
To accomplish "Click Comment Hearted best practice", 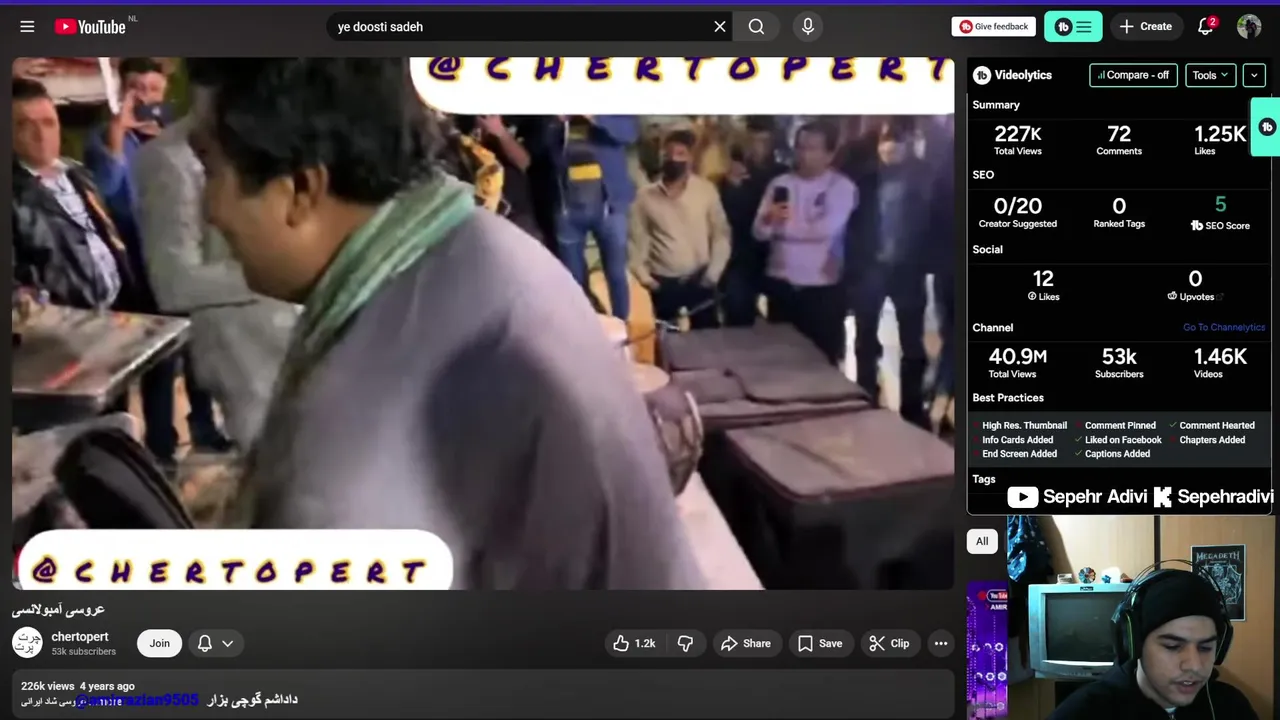I will click(1217, 425).
